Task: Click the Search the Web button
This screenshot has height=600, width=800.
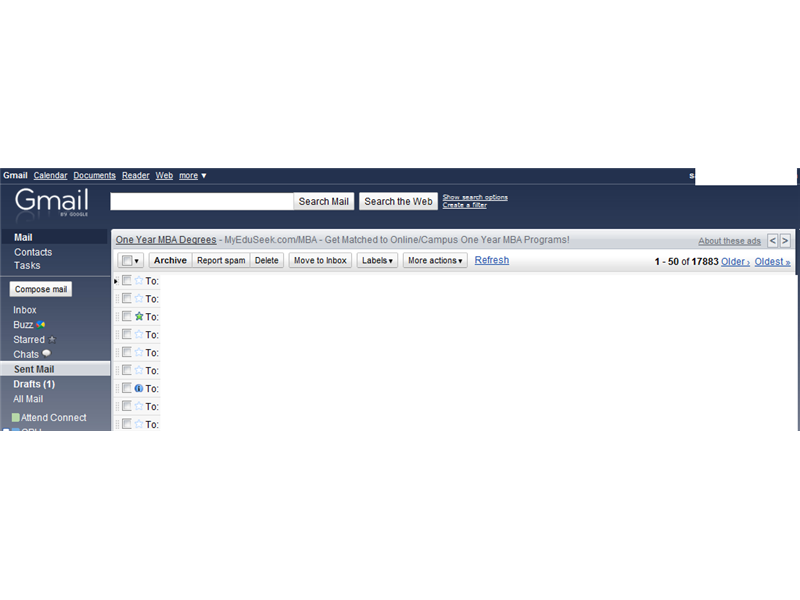Action: click(398, 202)
